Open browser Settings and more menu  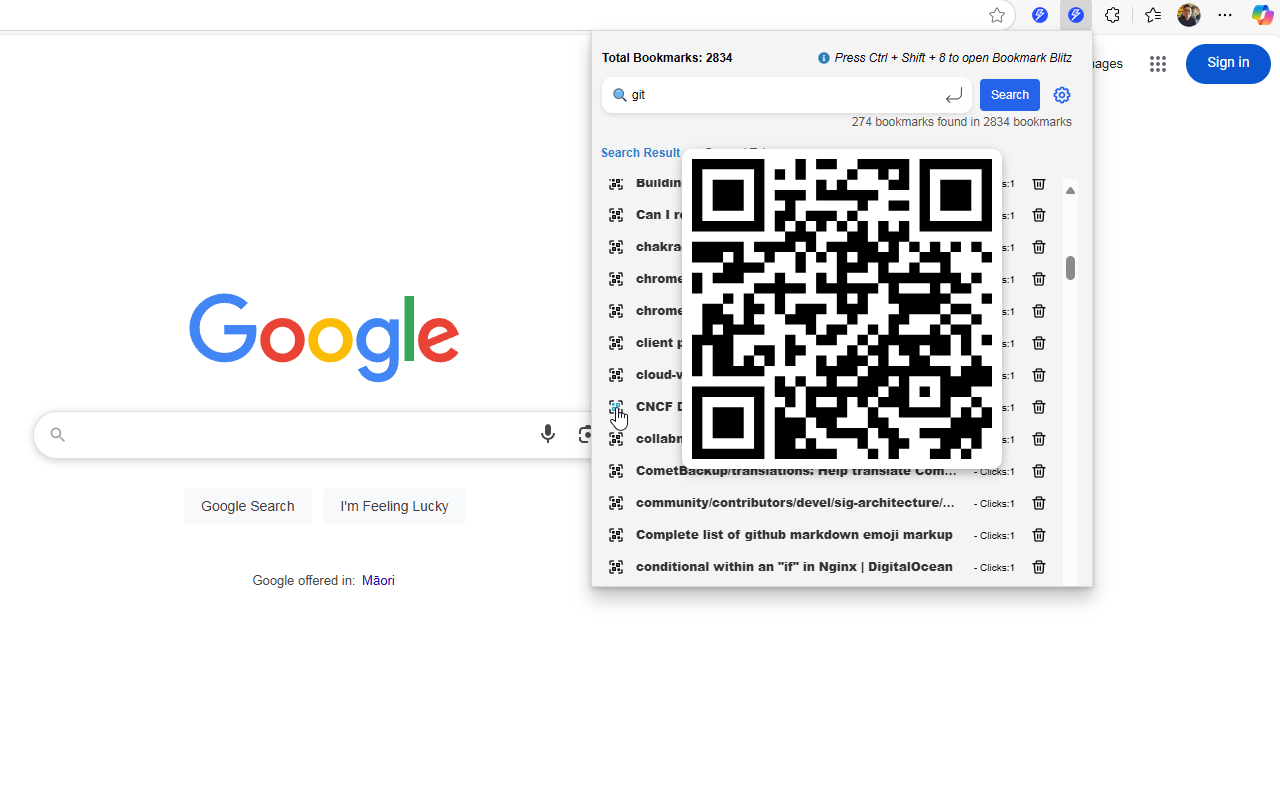[1225, 15]
